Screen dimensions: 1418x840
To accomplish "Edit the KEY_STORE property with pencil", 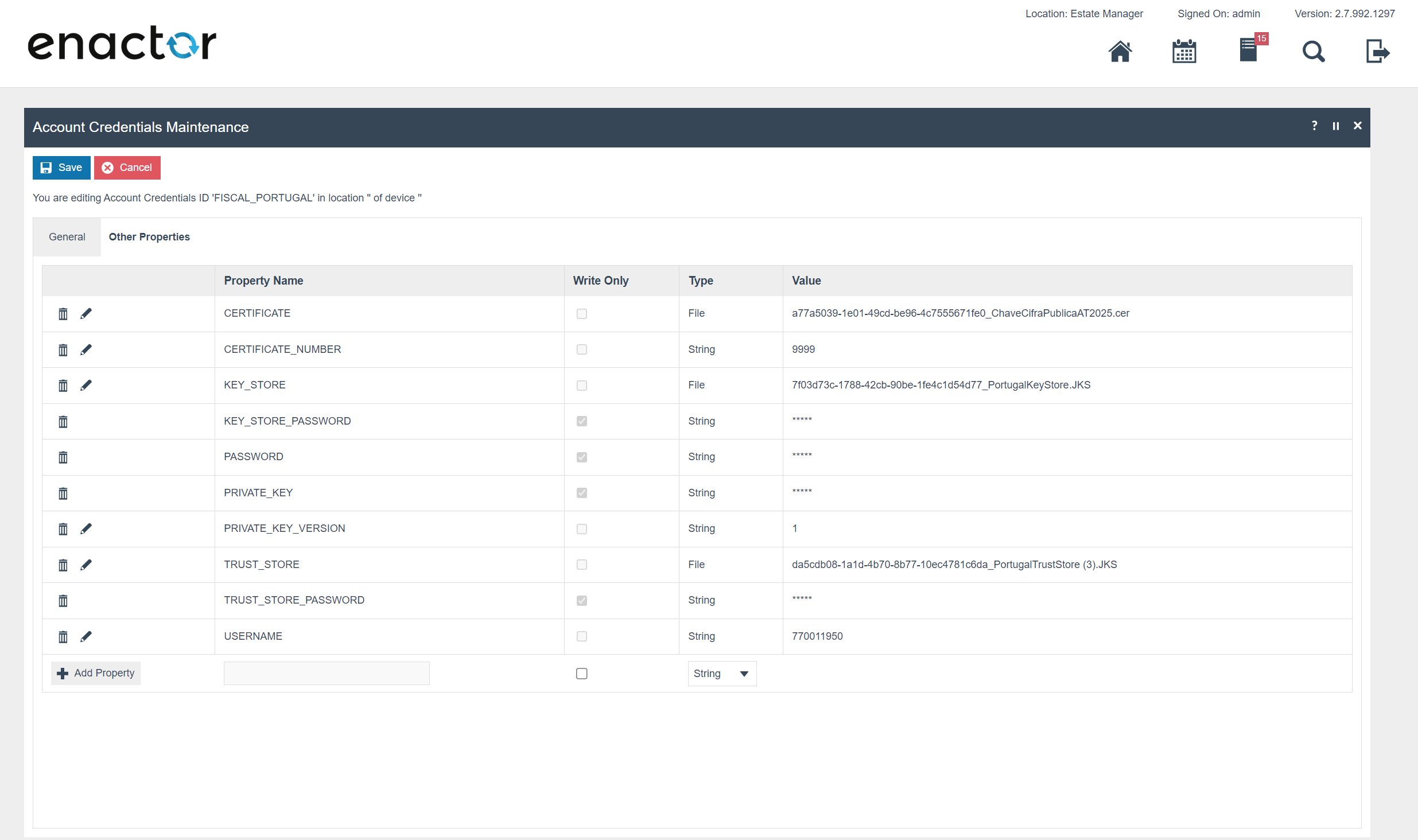I will [x=86, y=386].
